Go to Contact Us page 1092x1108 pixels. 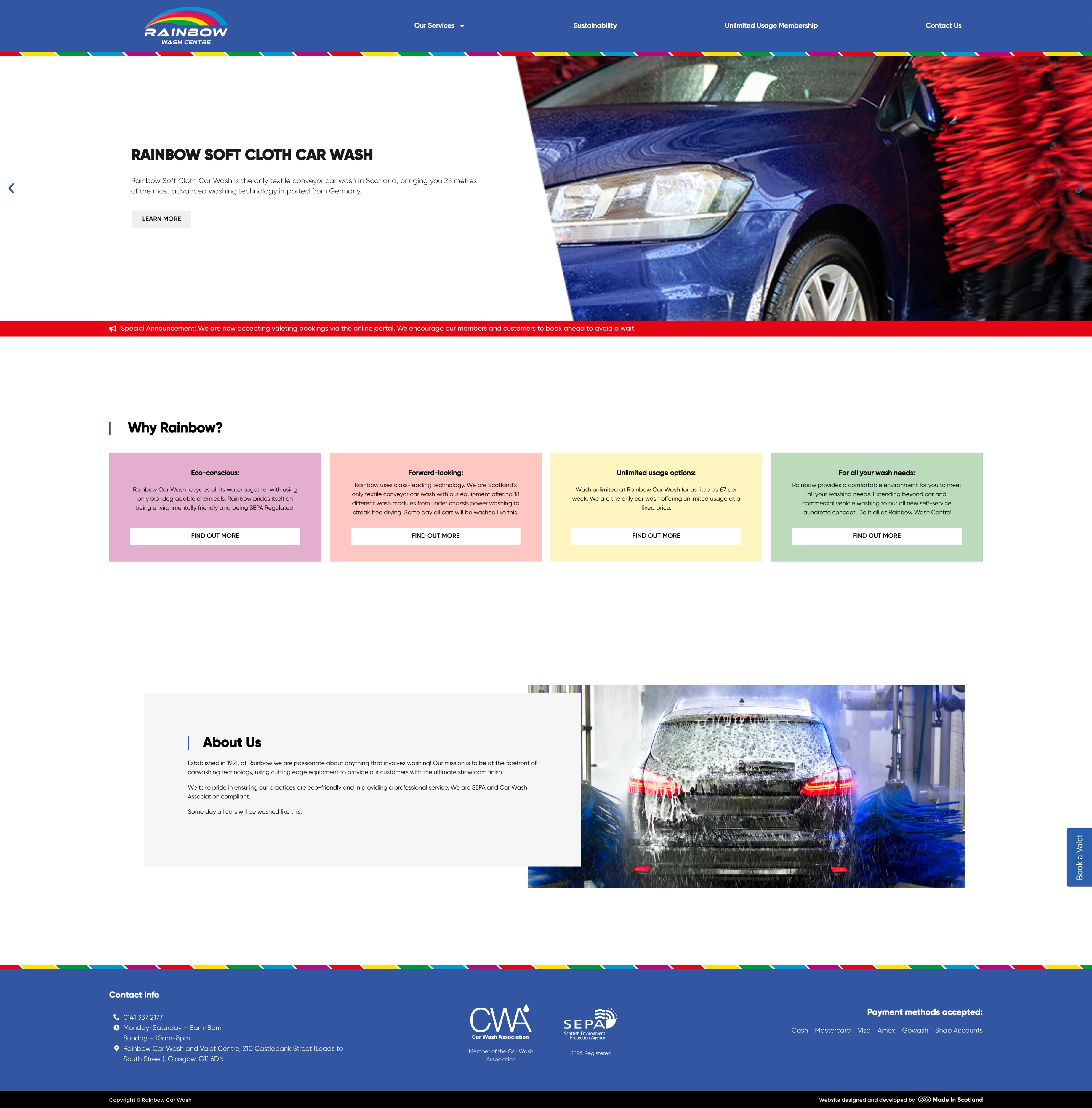[943, 26]
